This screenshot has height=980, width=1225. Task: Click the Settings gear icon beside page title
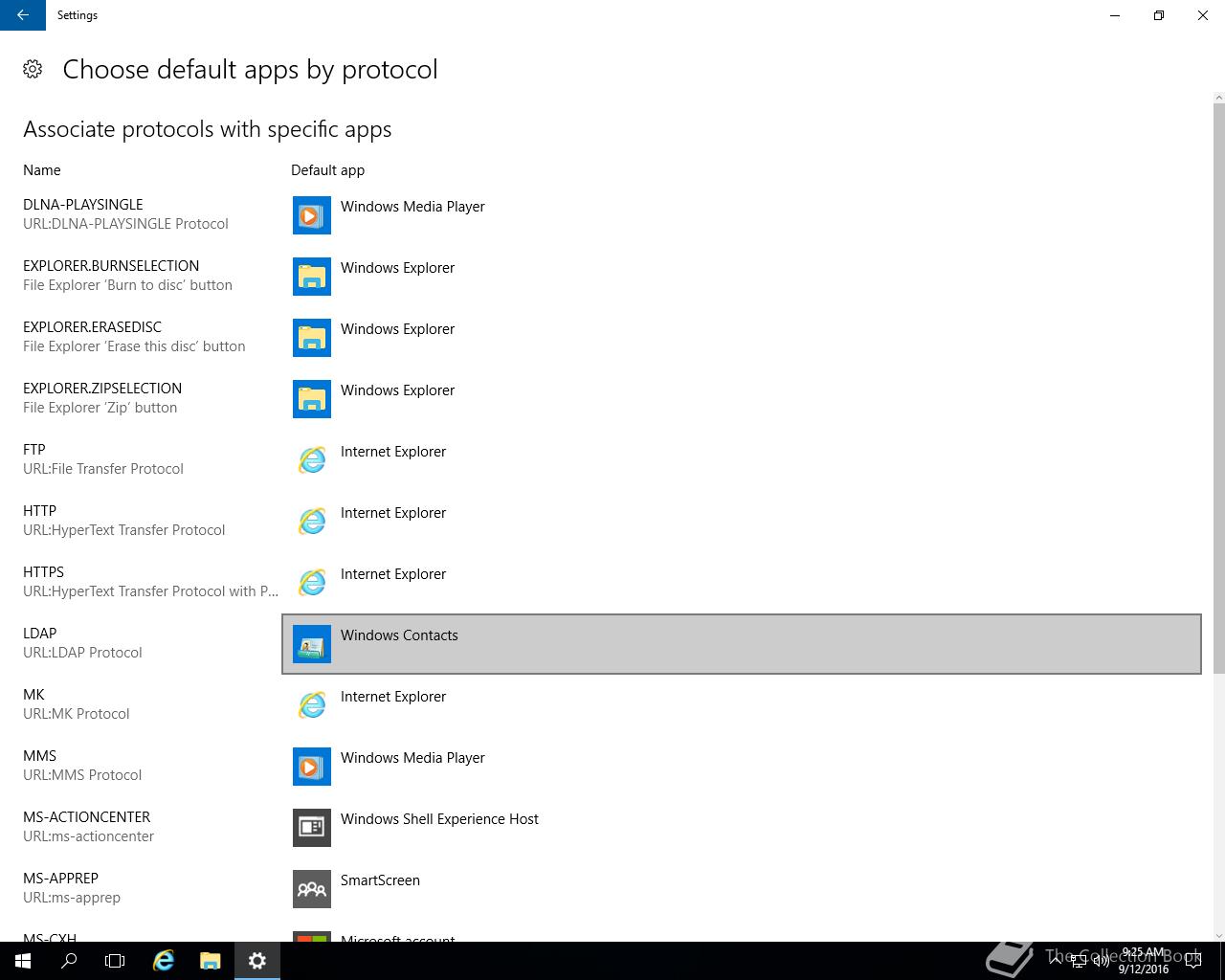33,69
